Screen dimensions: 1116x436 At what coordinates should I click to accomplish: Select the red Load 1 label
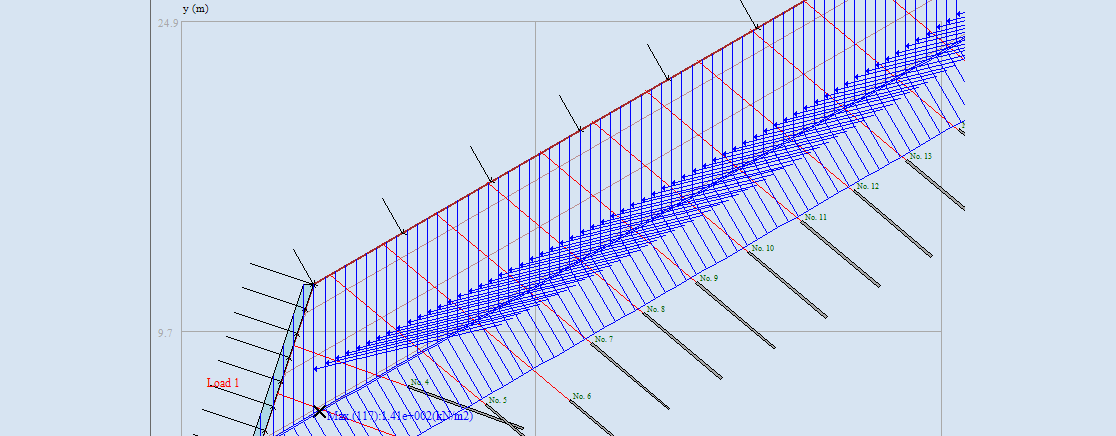pyautogui.click(x=223, y=383)
